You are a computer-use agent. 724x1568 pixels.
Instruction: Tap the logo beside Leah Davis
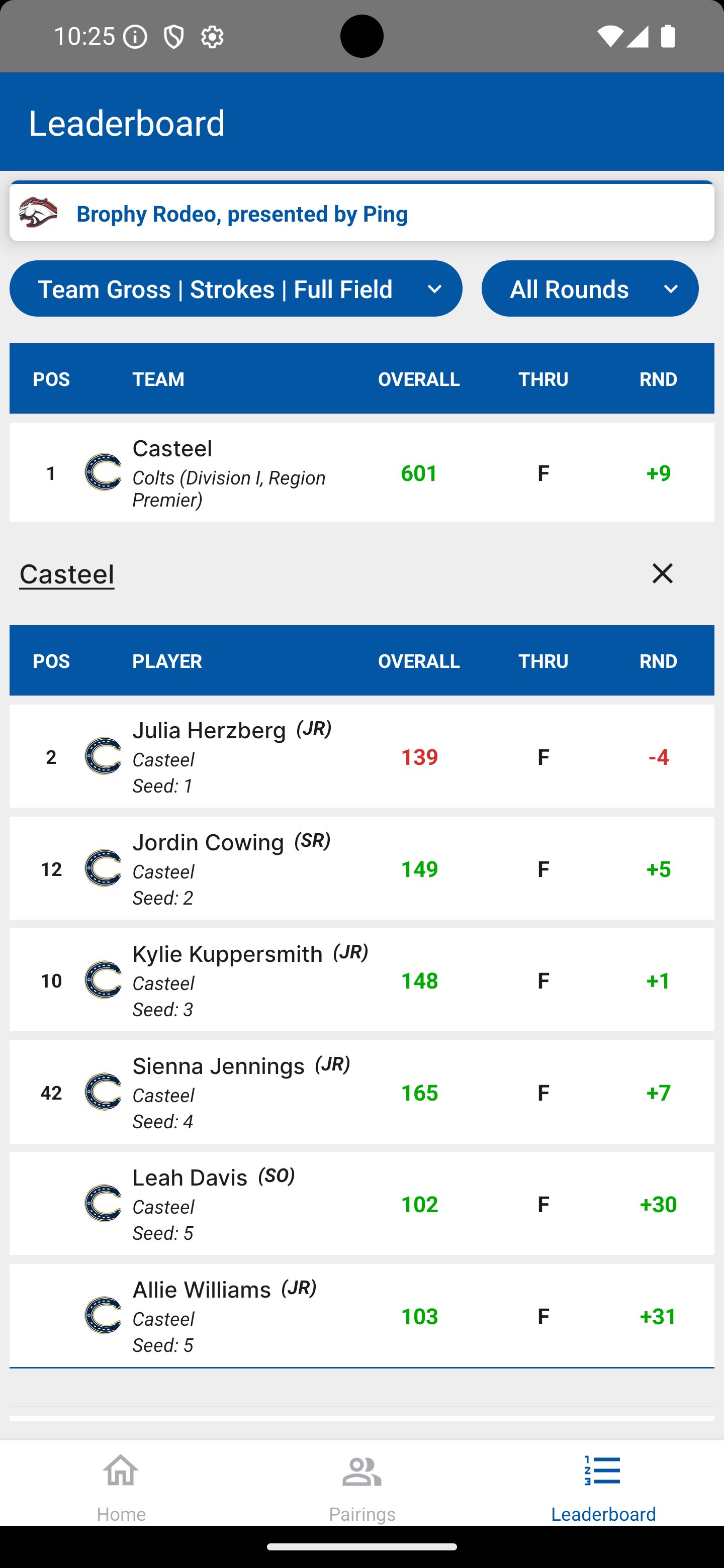(x=103, y=1204)
